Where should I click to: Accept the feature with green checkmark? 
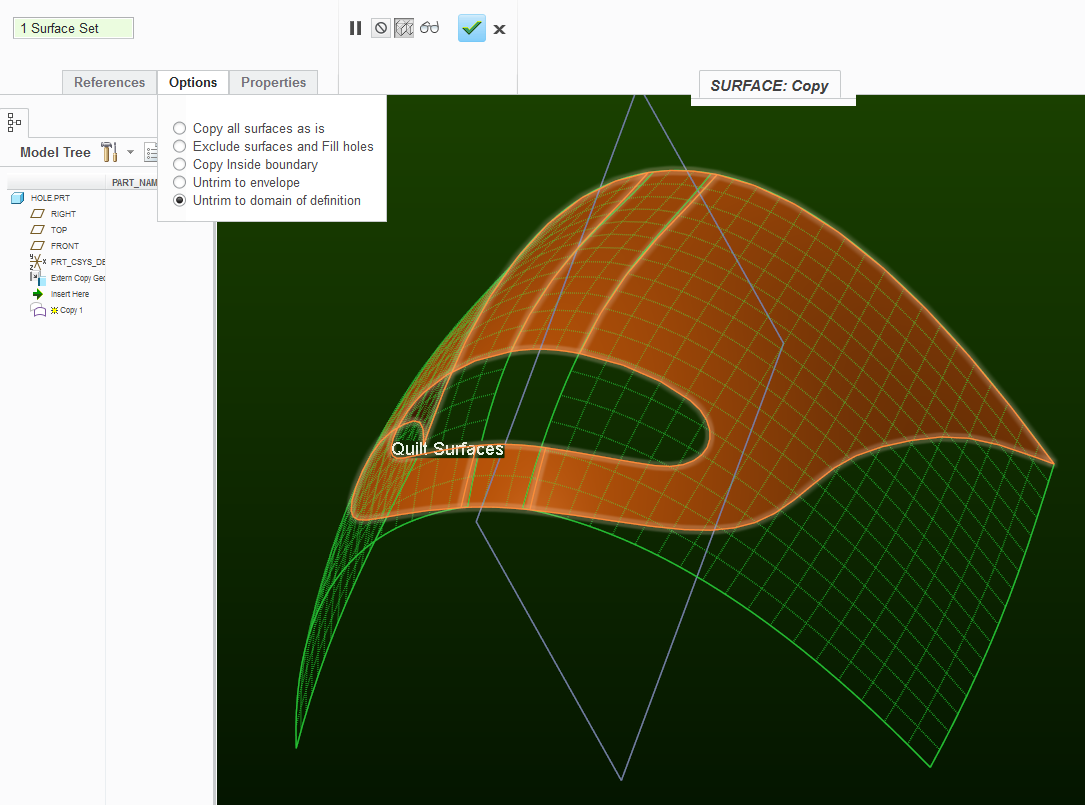[x=472, y=28]
